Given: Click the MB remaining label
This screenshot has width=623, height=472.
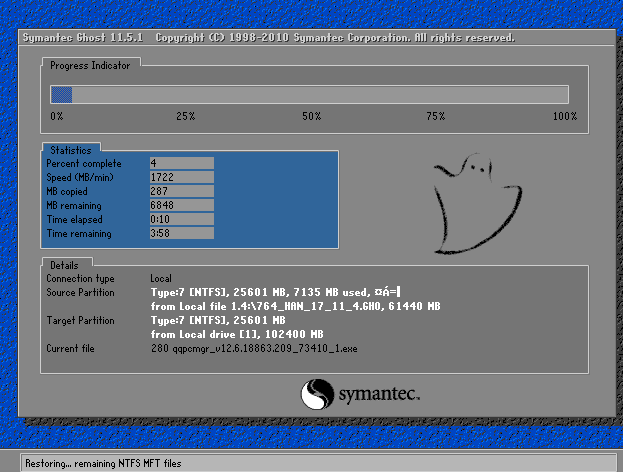Looking at the screenshot, I should tap(74, 205).
